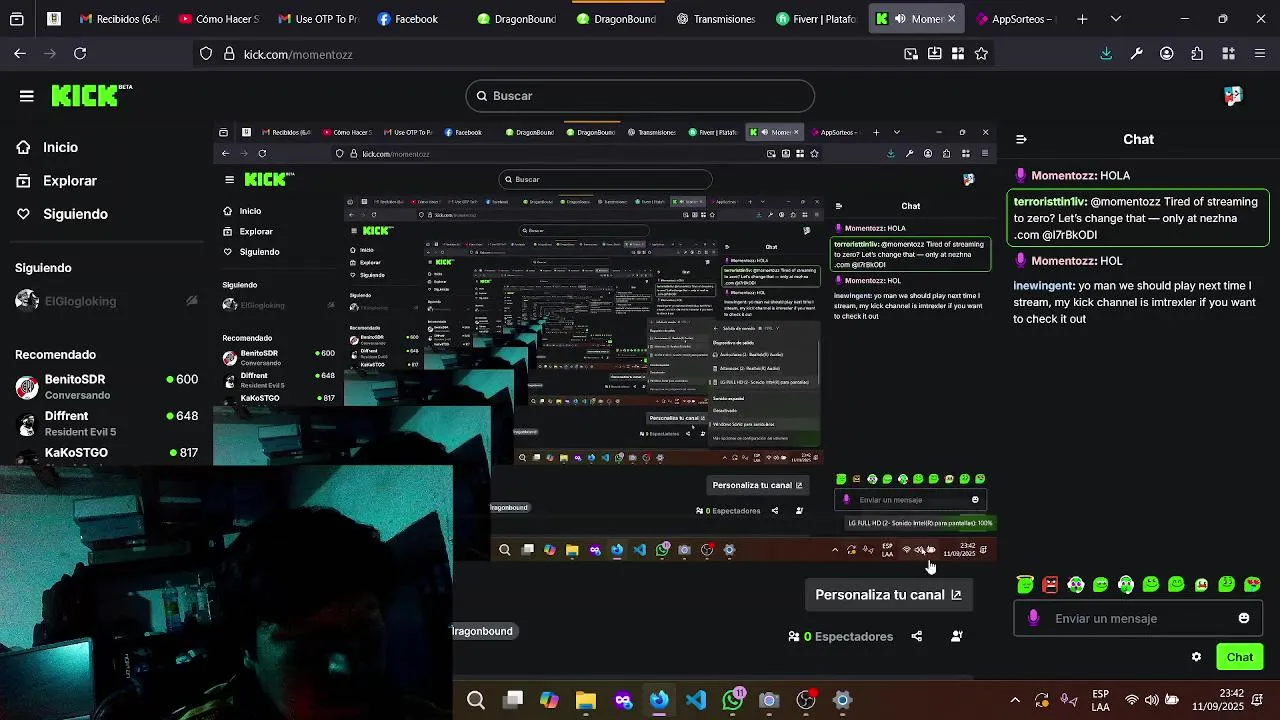Click ElGlogloking's offline status icon
1280x720 pixels.
click(192, 301)
